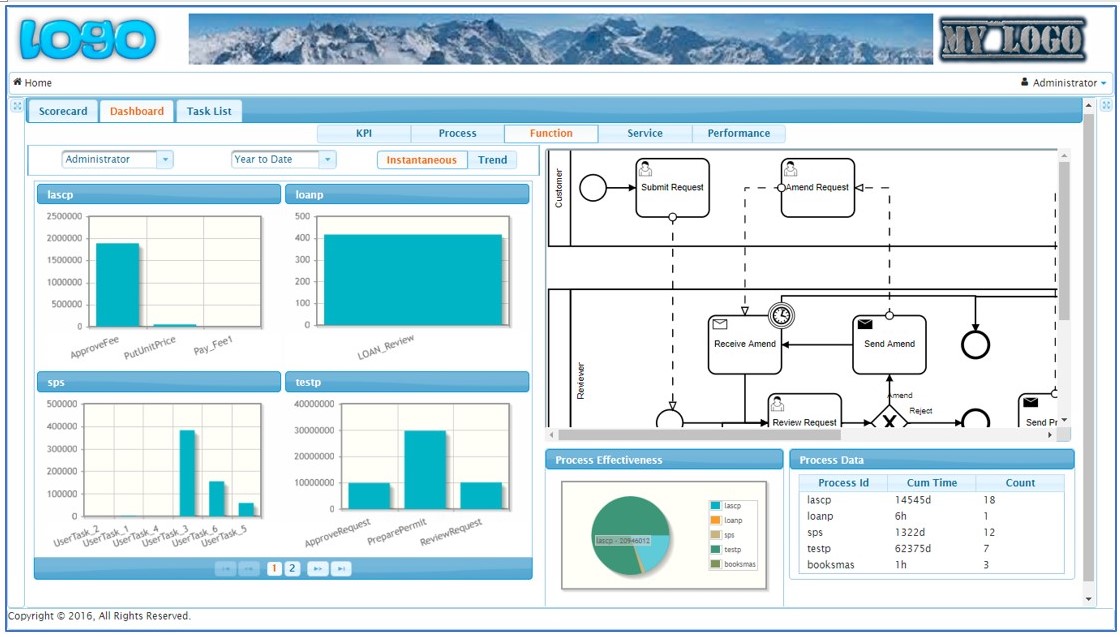Screen dimensions: 1120x637
Task: Click the LOAN_Review bar in loanp chart
Action: (413, 280)
